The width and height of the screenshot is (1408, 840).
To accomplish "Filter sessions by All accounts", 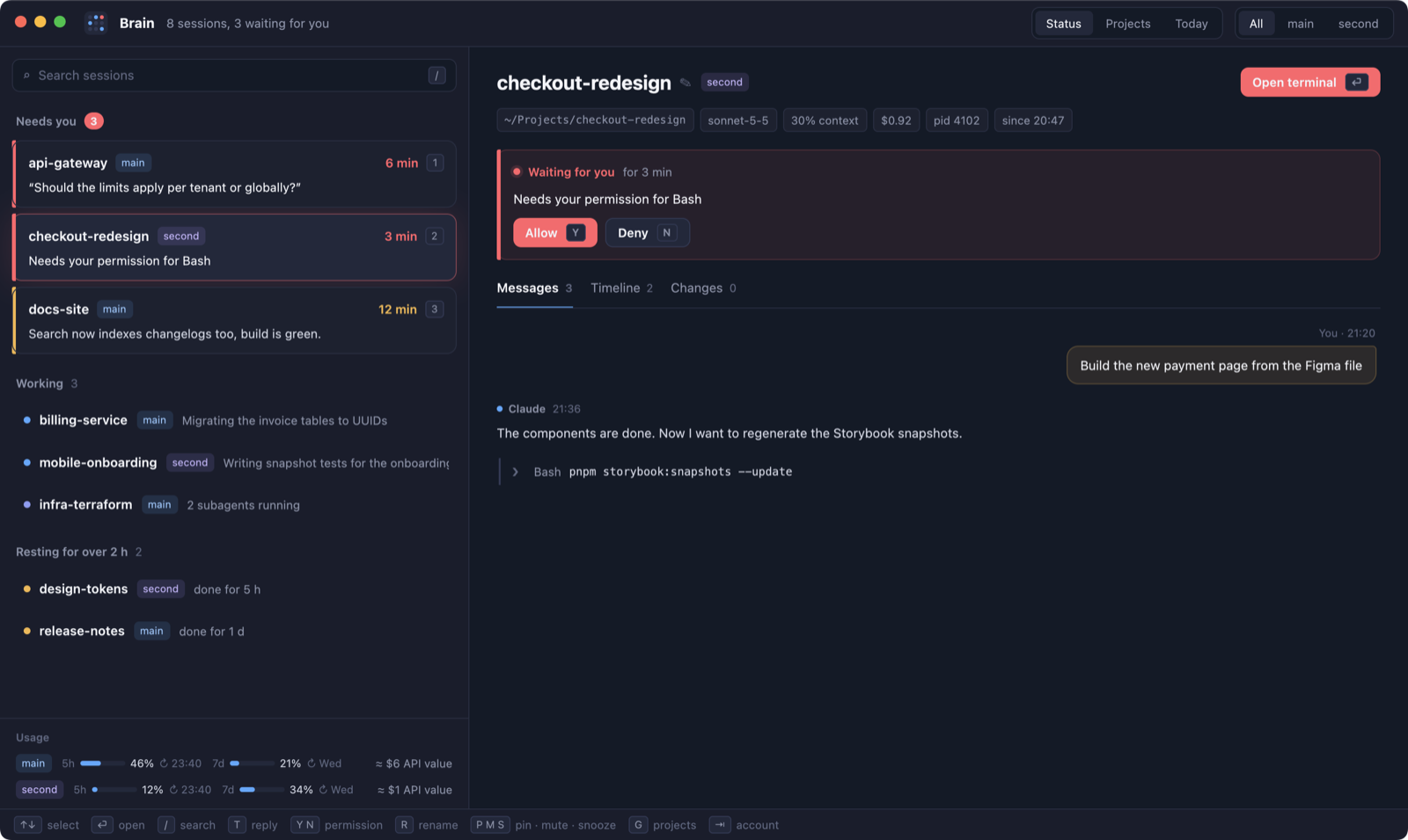I will coord(1256,24).
